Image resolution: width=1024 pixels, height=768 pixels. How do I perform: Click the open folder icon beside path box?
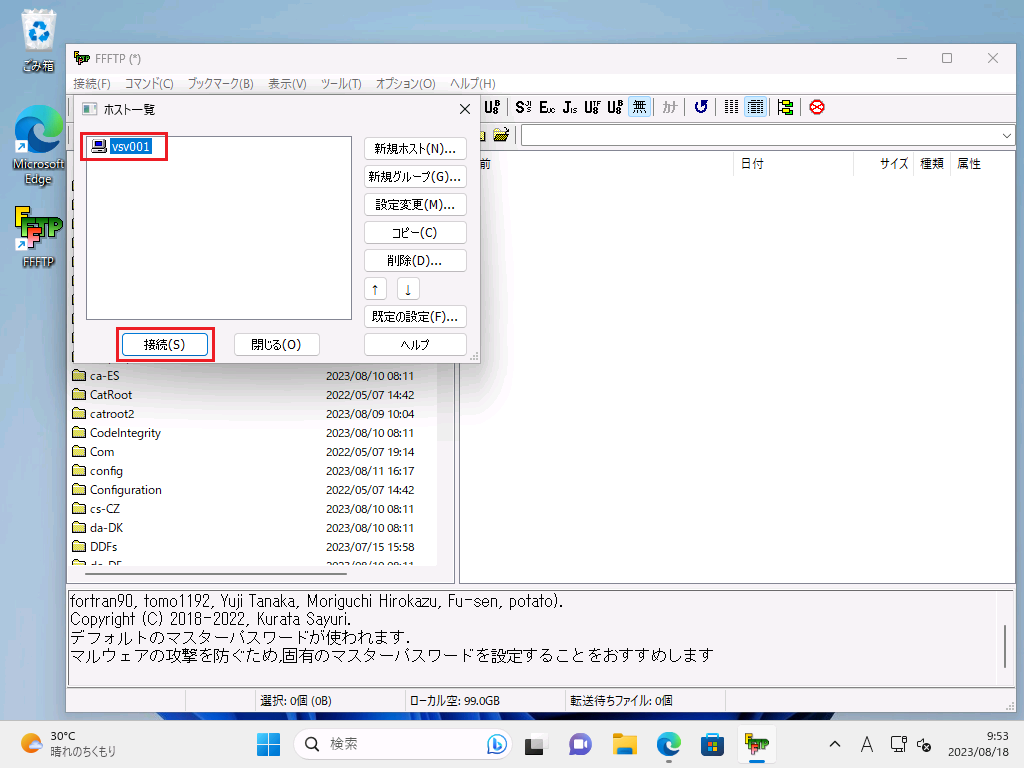[501, 135]
